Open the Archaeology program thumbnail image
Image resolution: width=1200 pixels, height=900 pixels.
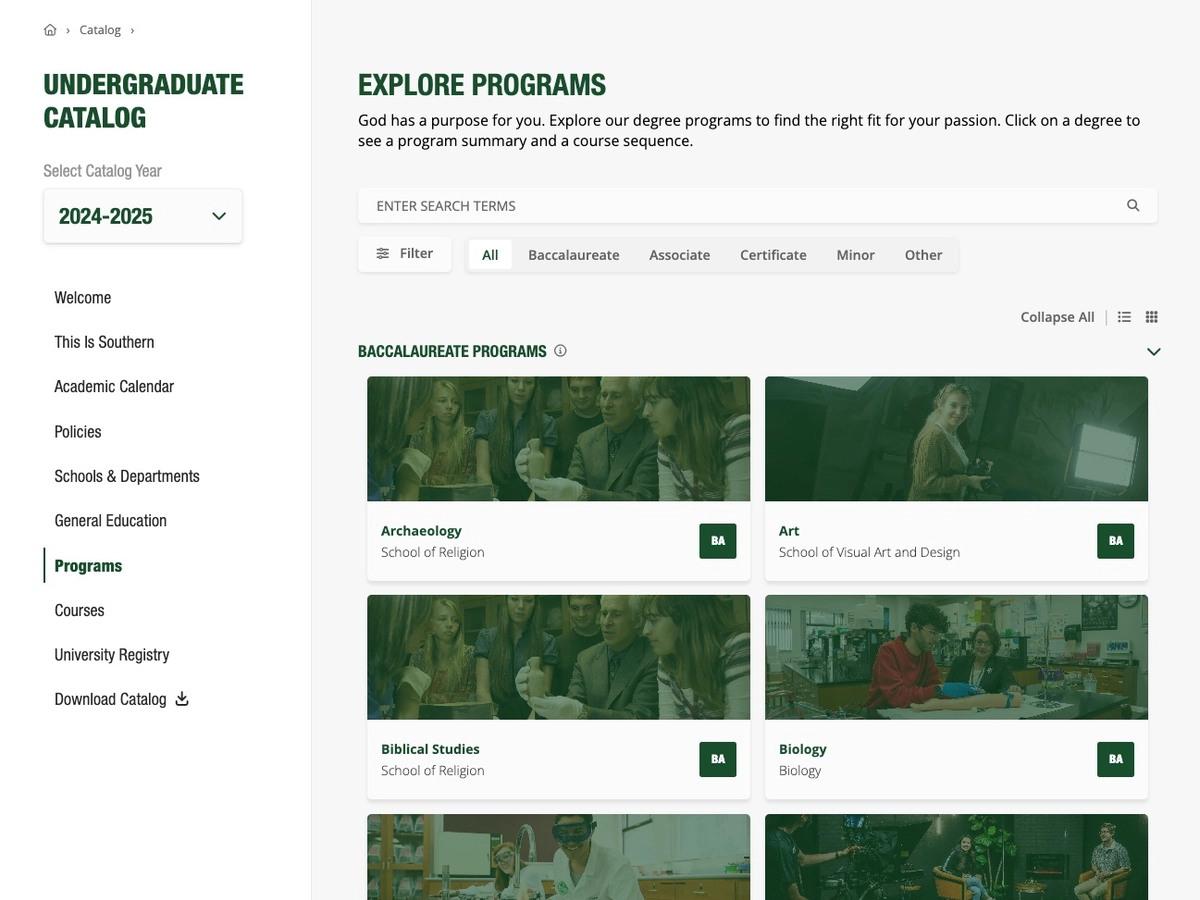click(x=558, y=439)
